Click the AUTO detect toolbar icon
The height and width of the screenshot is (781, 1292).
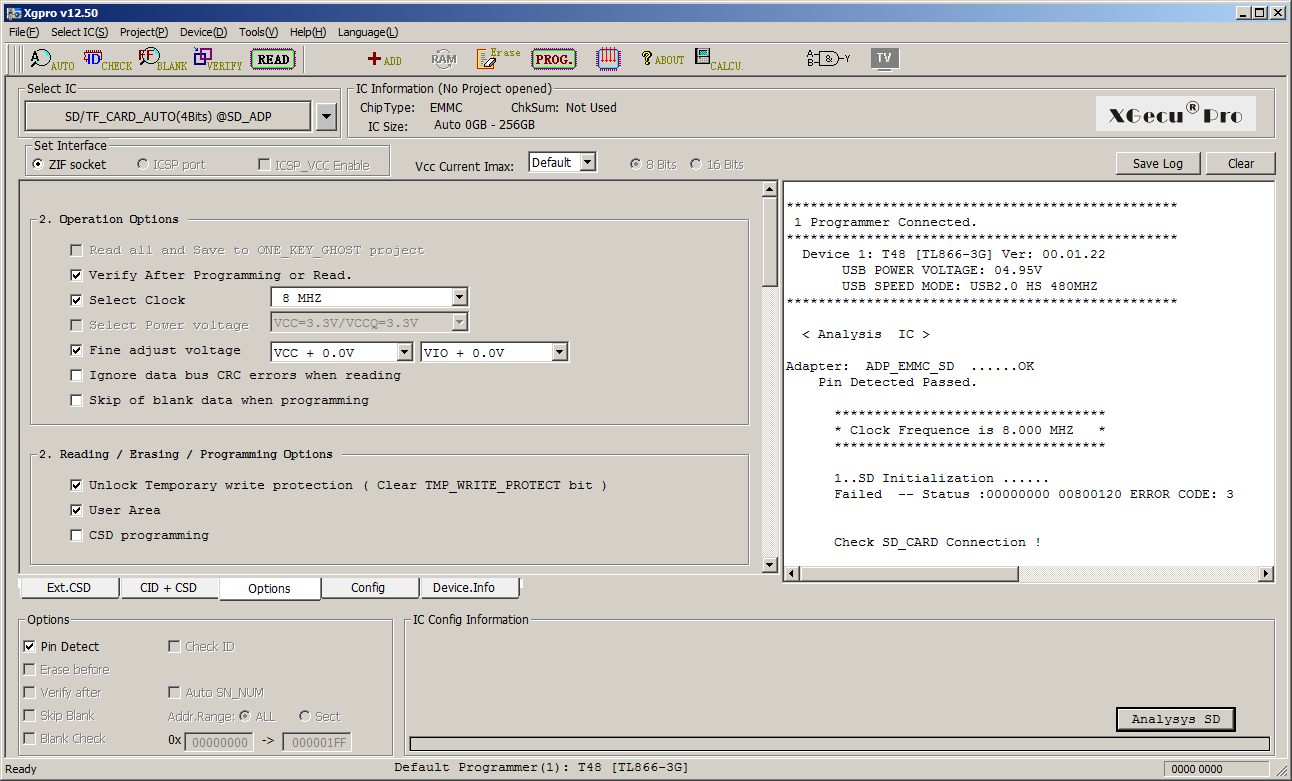pos(51,60)
